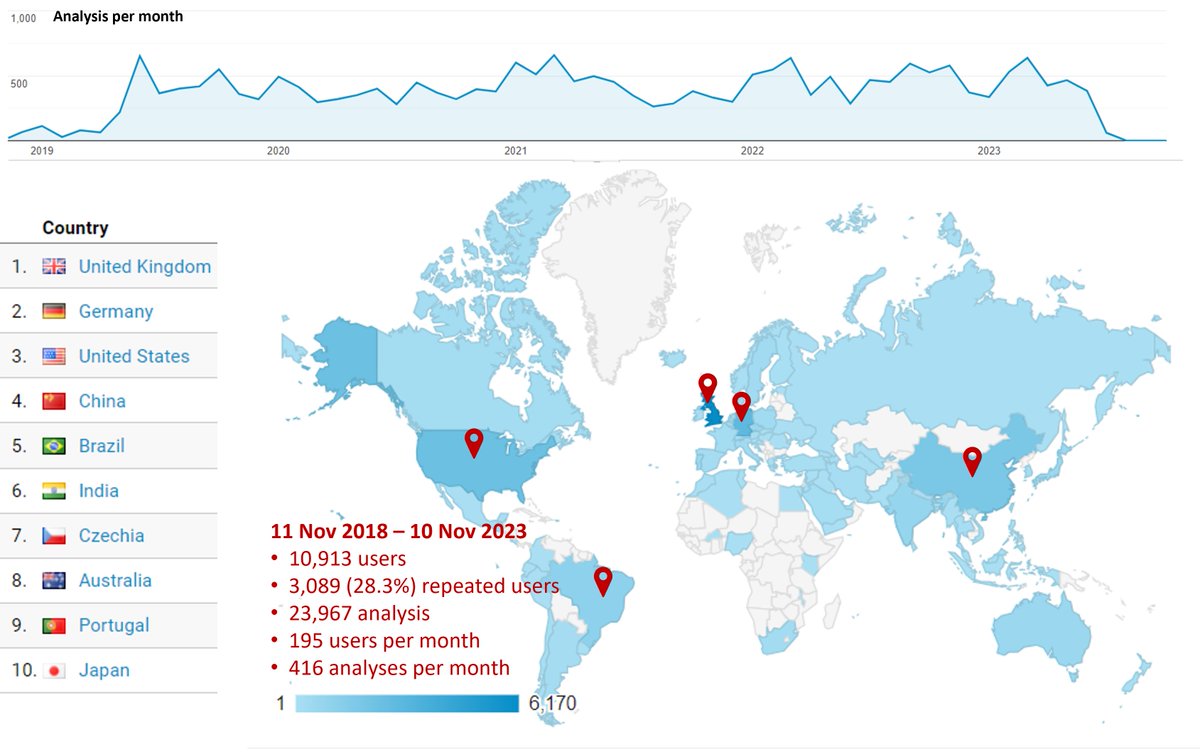Select the 2021 label on the timeline
The width and height of the screenshot is (1200, 754).
(515, 150)
